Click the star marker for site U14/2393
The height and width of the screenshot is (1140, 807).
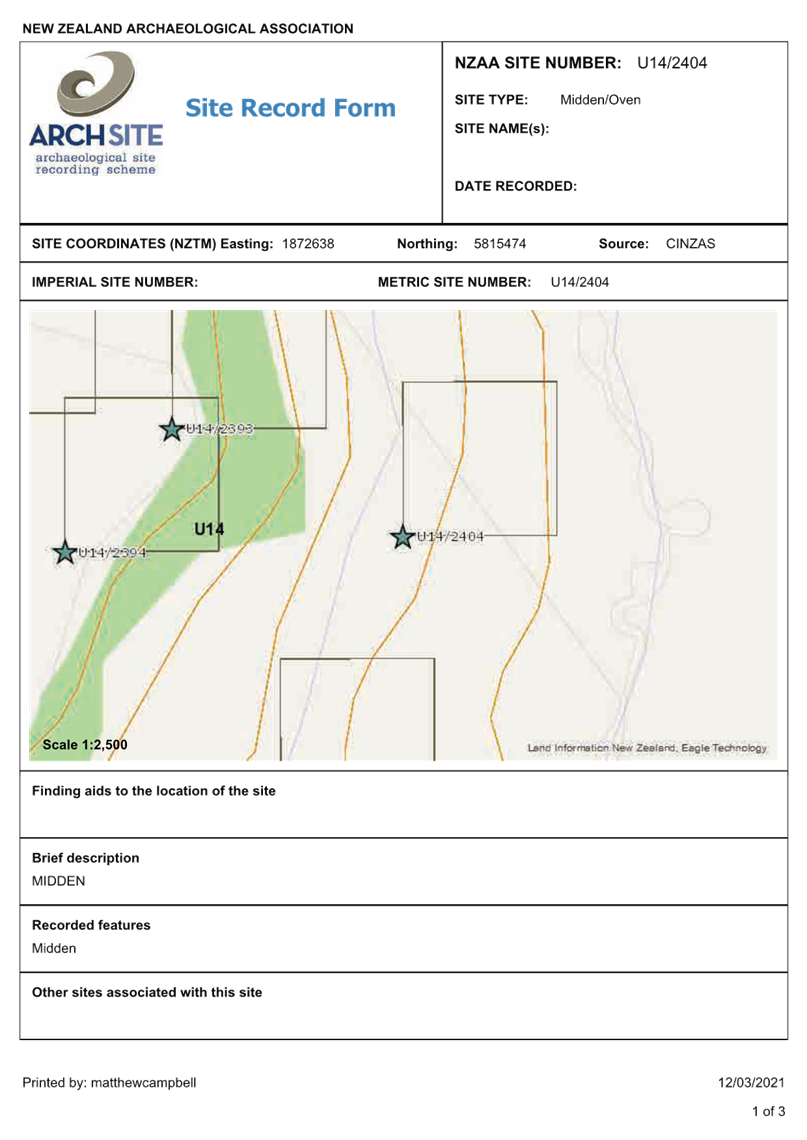pos(171,430)
